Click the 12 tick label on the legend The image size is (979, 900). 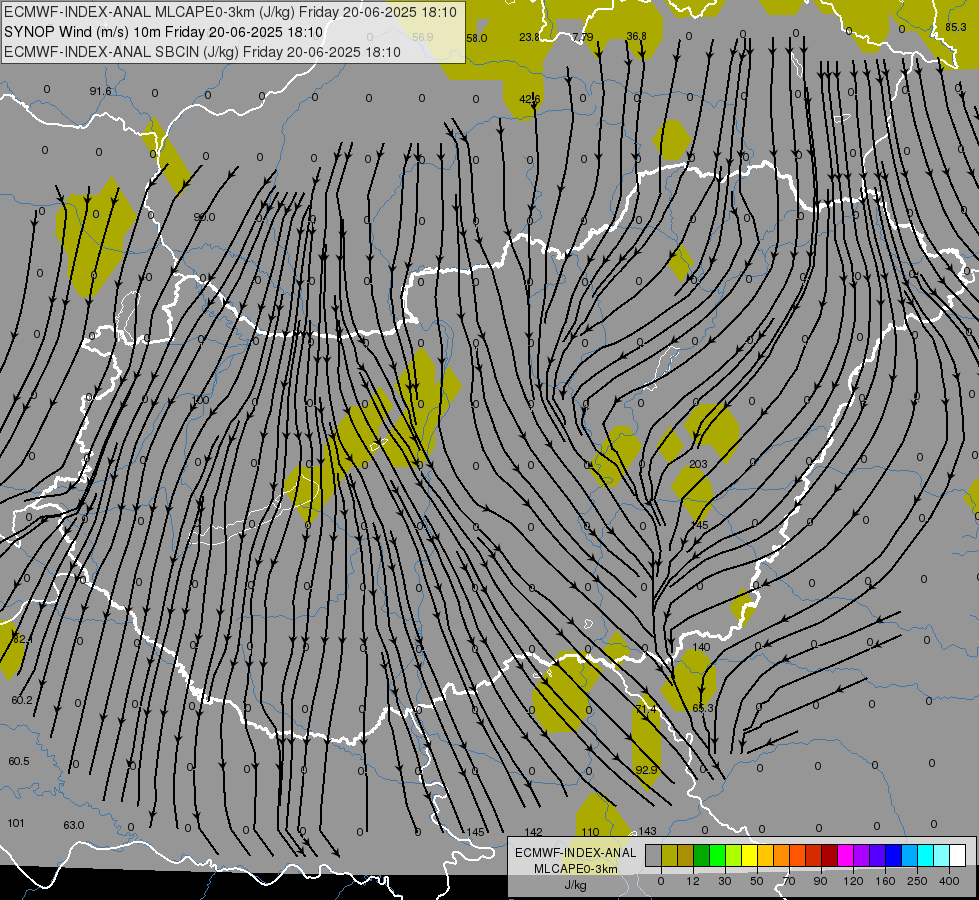click(x=693, y=881)
